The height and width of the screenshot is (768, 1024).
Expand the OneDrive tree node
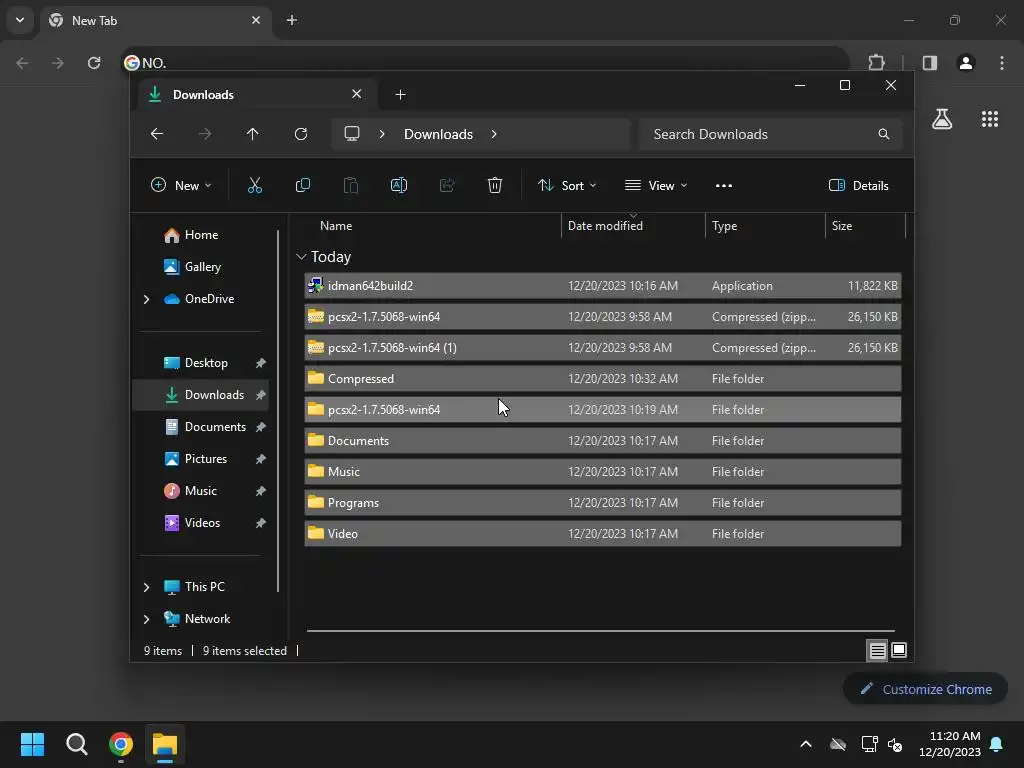[x=146, y=299]
